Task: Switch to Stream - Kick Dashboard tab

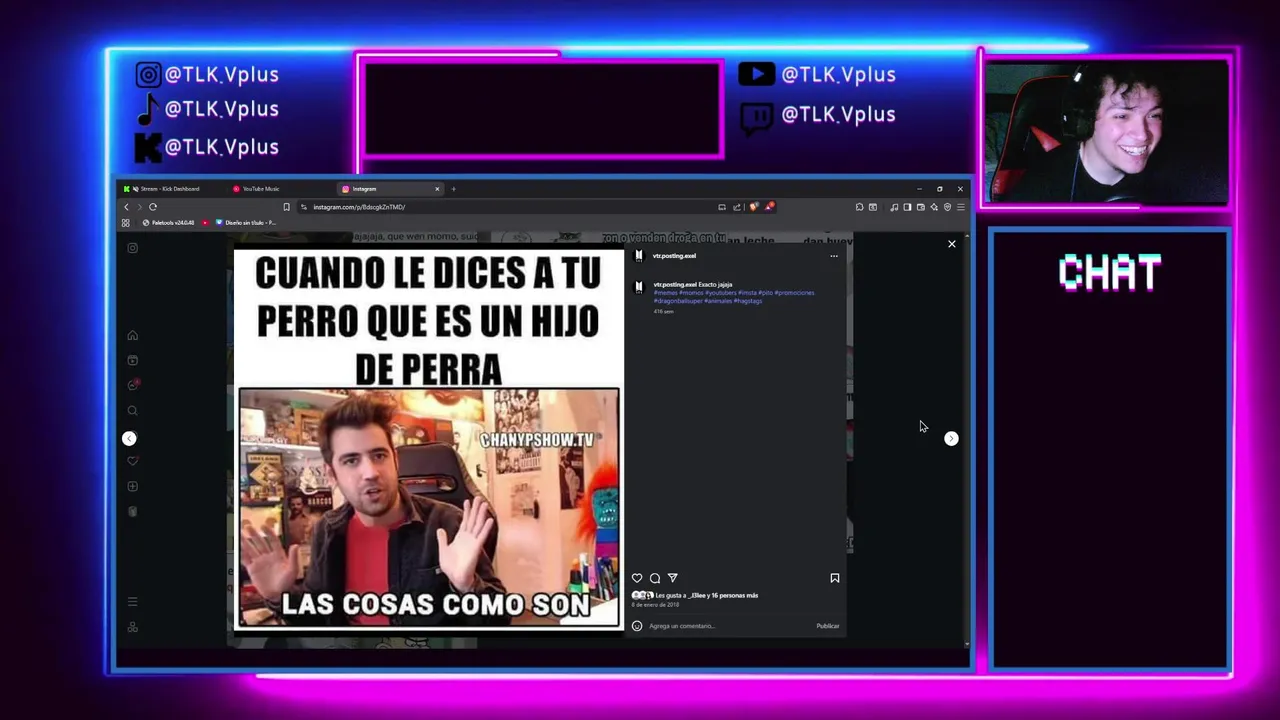Action: (166, 189)
